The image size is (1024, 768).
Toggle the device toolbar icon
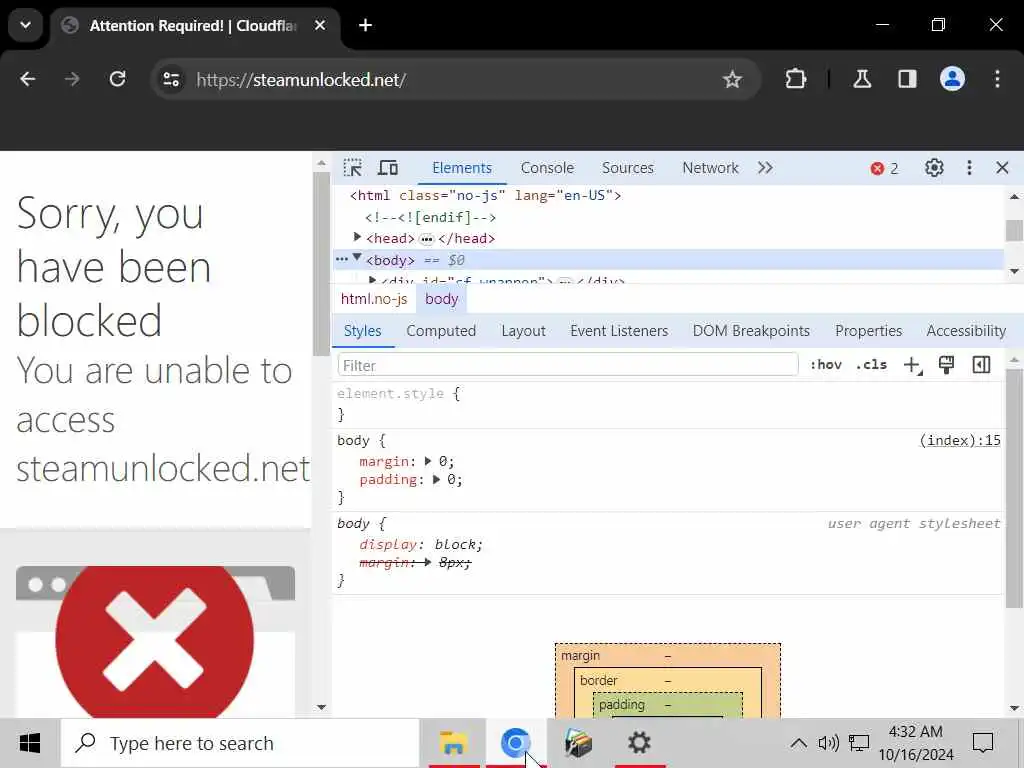coord(388,168)
